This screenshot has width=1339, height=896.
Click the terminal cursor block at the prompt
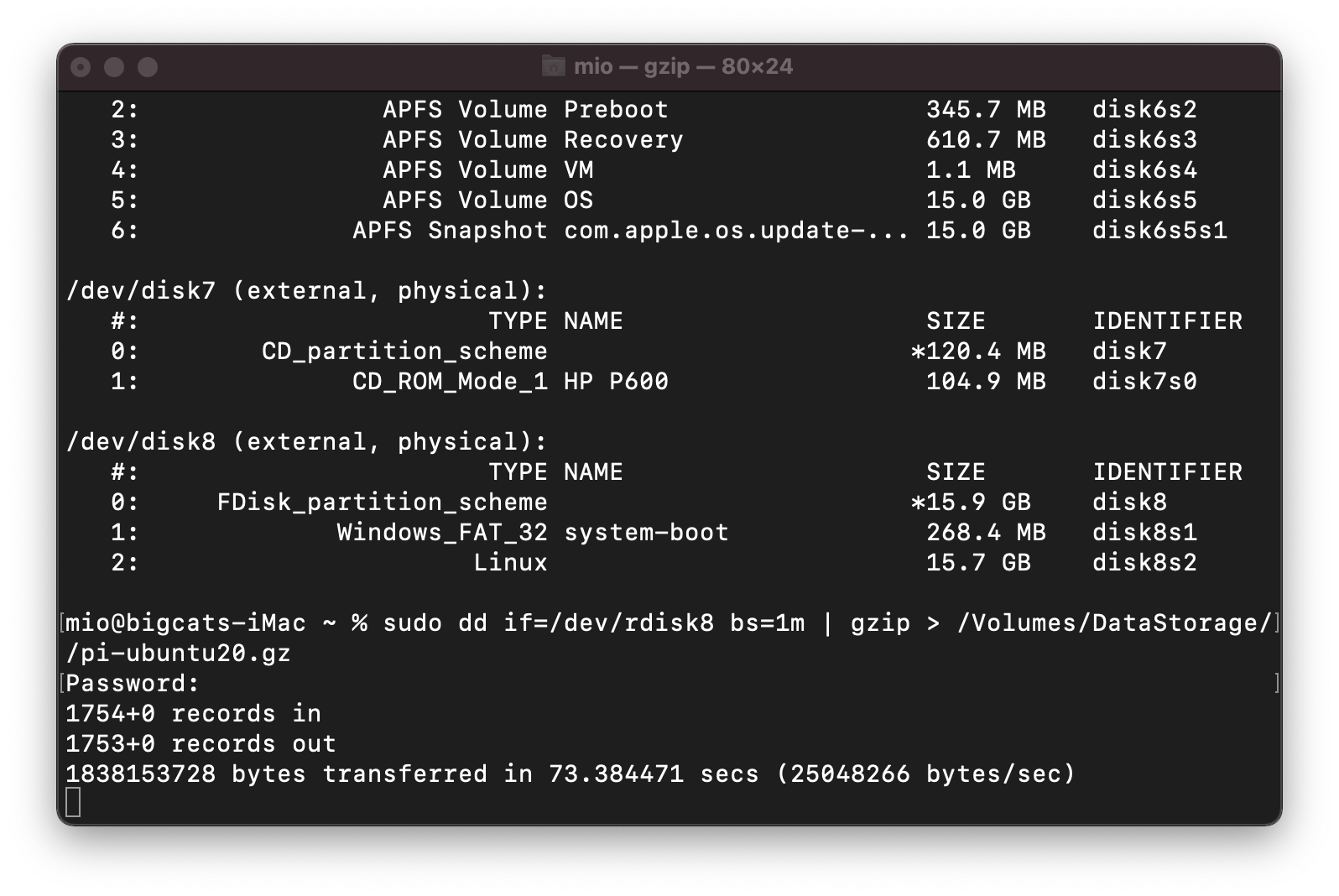tap(73, 803)
